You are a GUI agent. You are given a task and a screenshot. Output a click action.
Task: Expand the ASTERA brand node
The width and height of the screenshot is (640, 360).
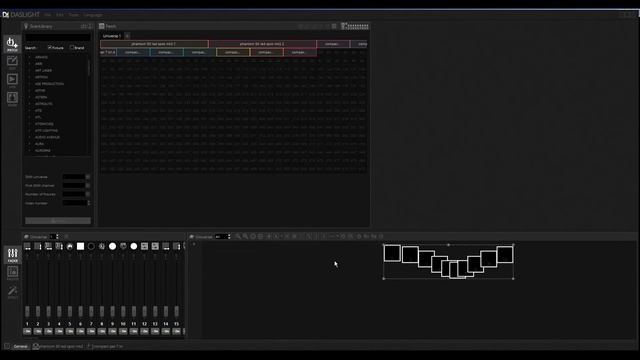click(x=29, y=97)
